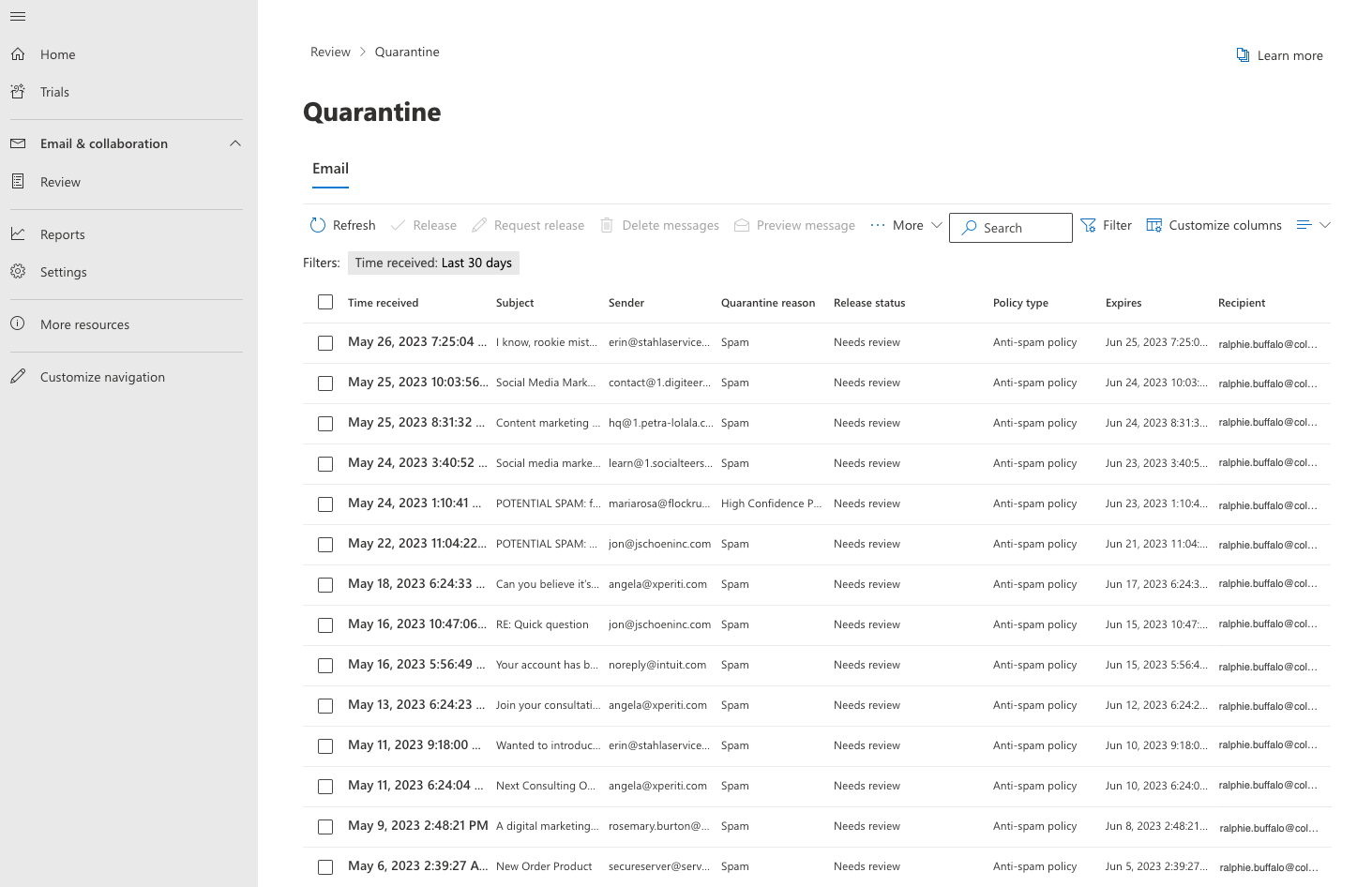Screen dimensions: 1372x887
Task: Collapse the Email & collaboration section
Action: (235, 143)
